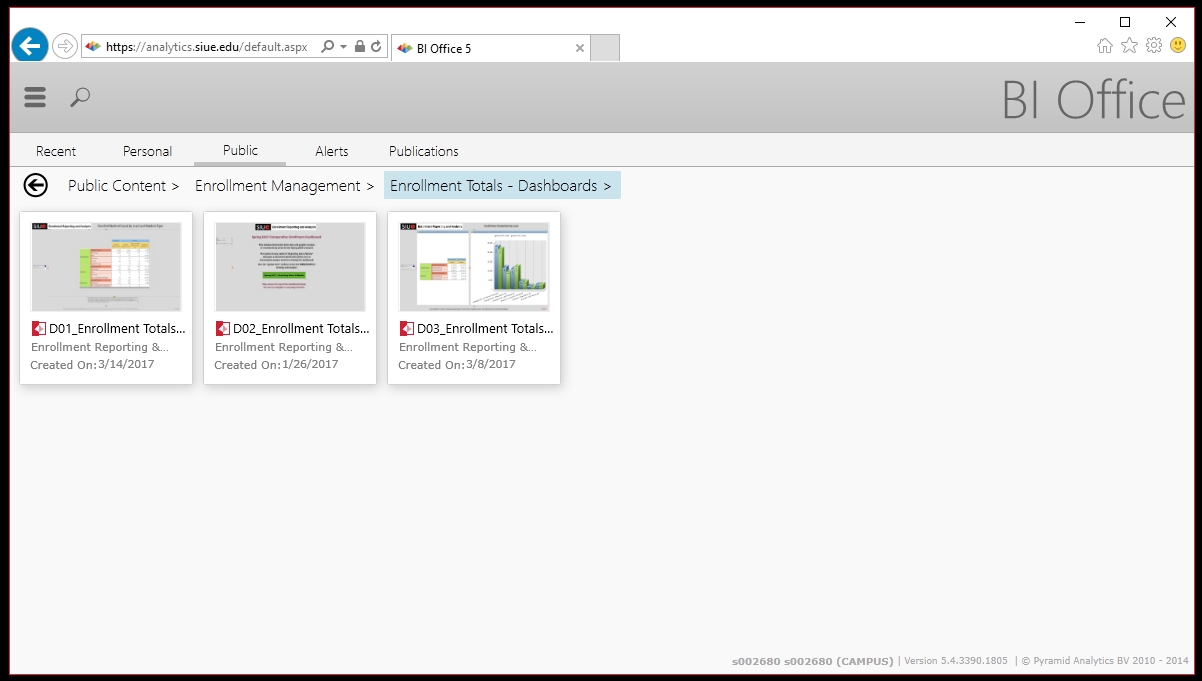This screenshot has height=681, width=1202.
Task: Open the hamburger main menu
Action: [x=35, y=97]
